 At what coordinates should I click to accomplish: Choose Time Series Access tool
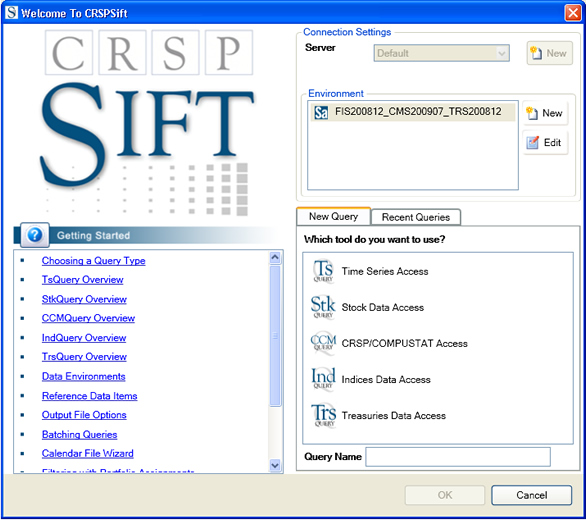coord(385,271)
